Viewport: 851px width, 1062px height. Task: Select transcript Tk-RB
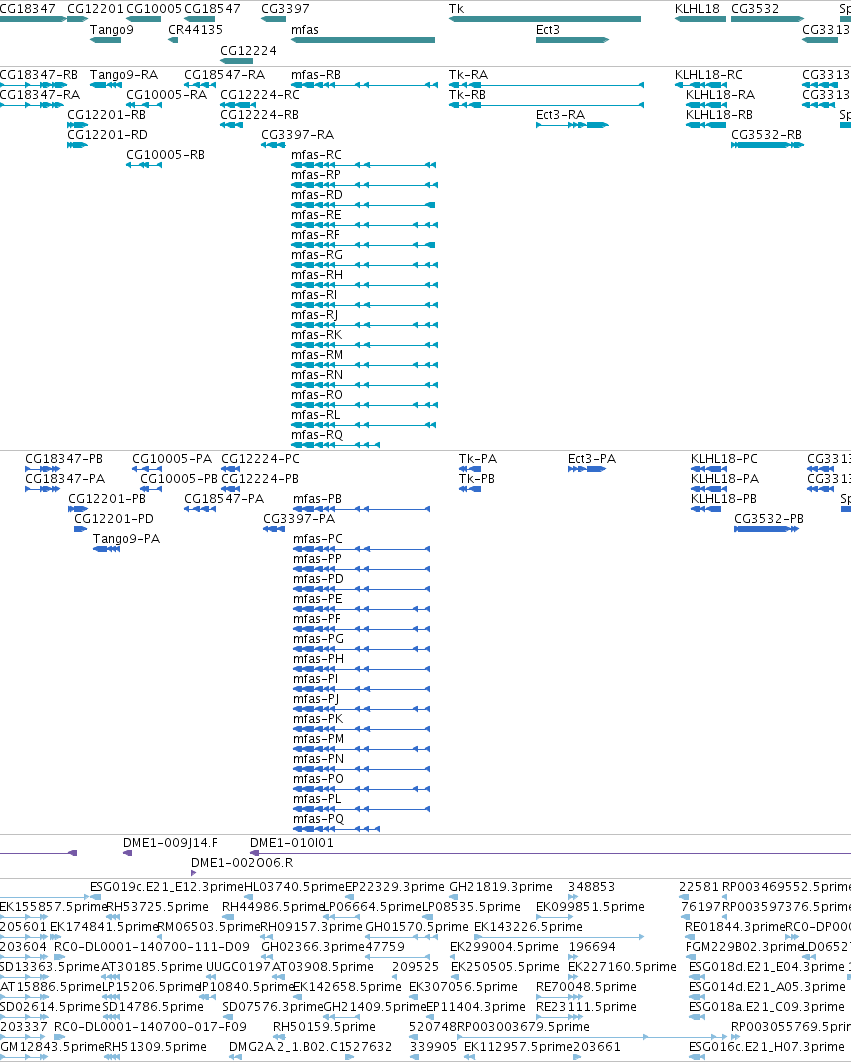(468, 95)
